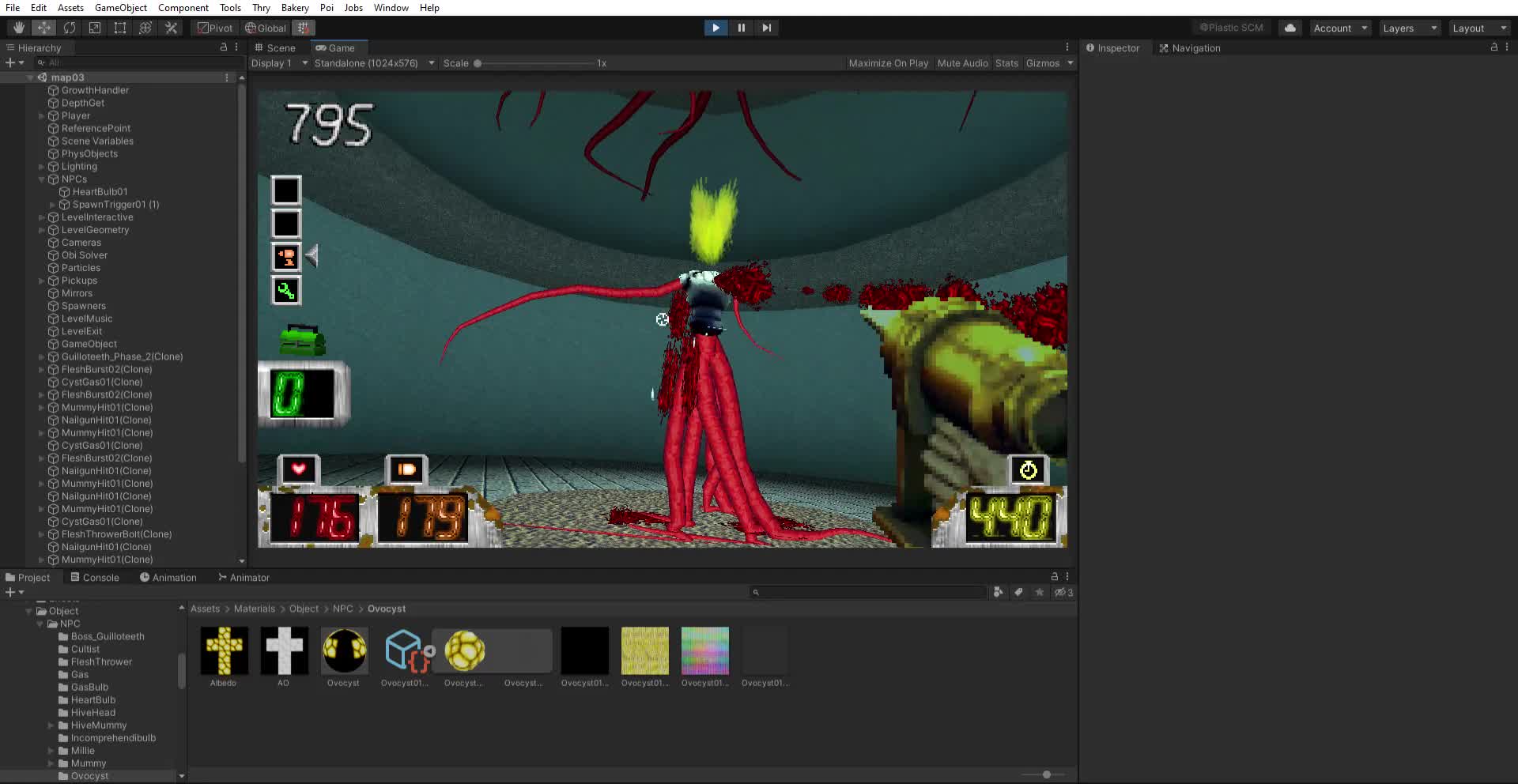Toggle Pivot handle position
This screenshot has height=784, width=1518.
[215, 28]
